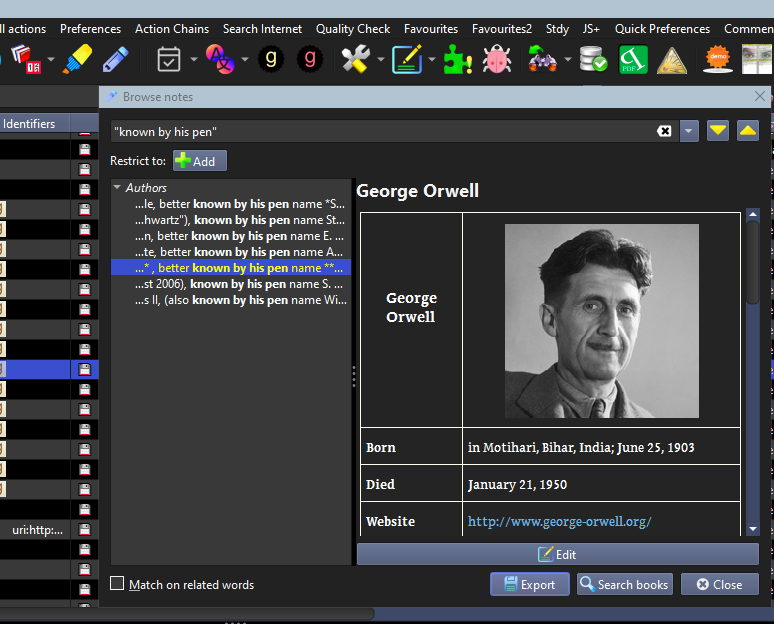Click the Close button
Viewport: 774px width, 624px height.
pyautogui.click(x=720, y=585)
